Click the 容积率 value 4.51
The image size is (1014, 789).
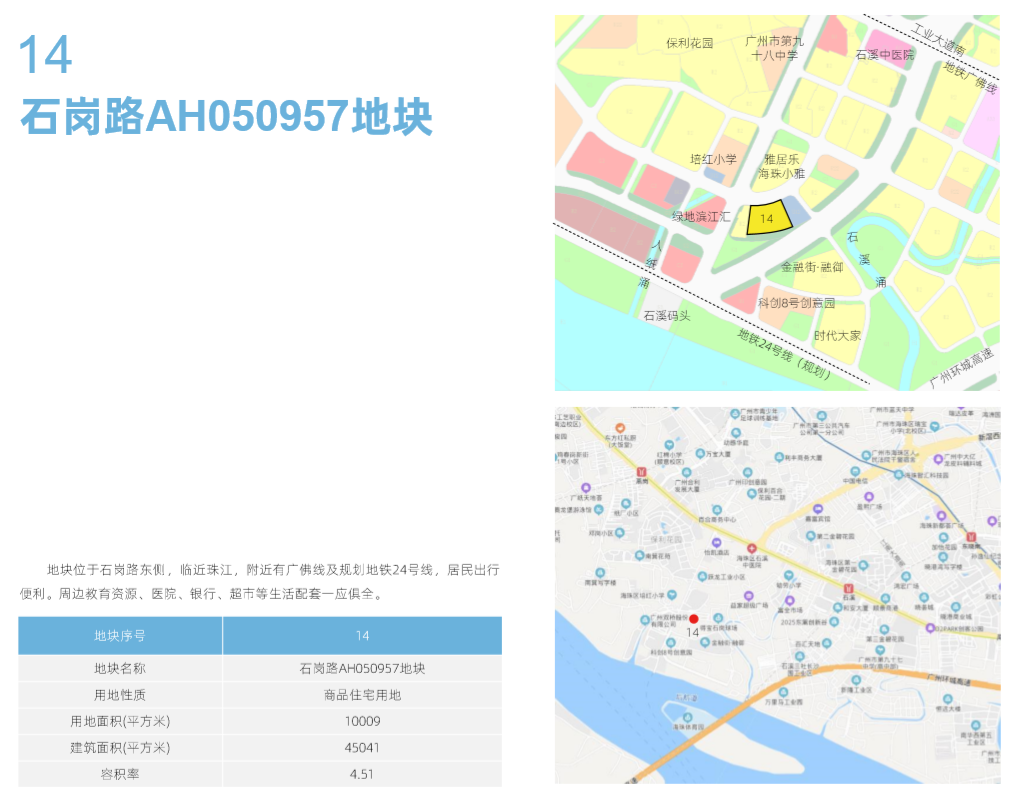click(x=362, y=774)
